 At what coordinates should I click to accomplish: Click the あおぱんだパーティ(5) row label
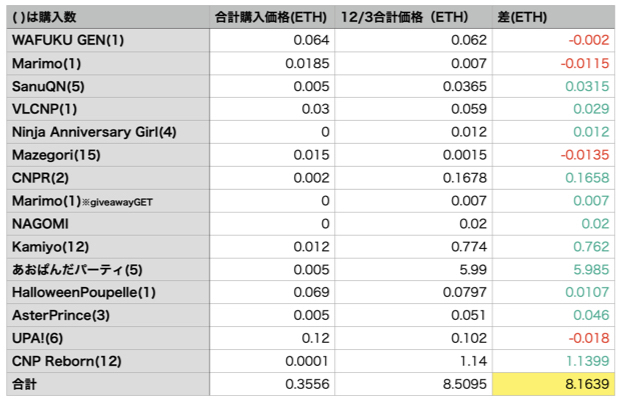coord(108,270)
